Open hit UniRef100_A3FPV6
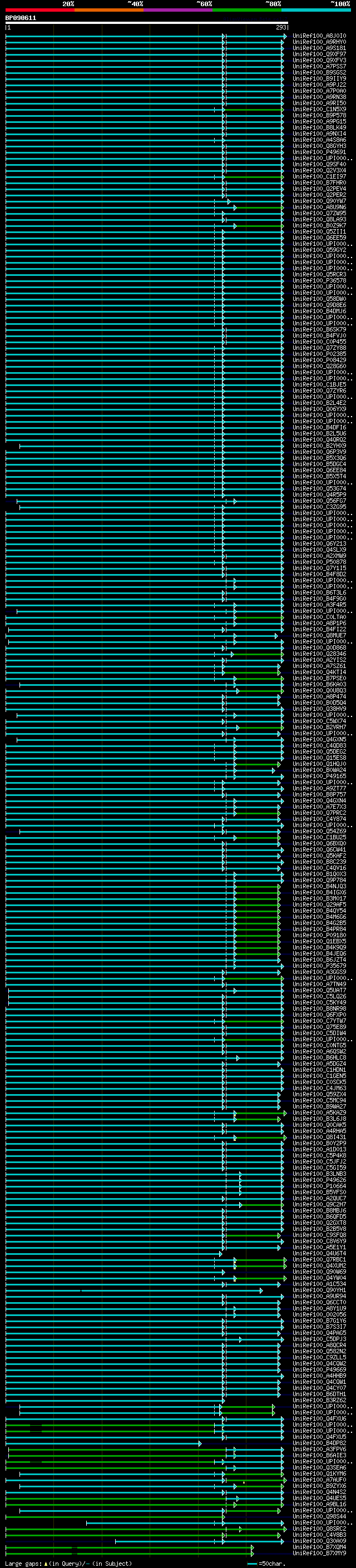 (x=319, y=1450)
